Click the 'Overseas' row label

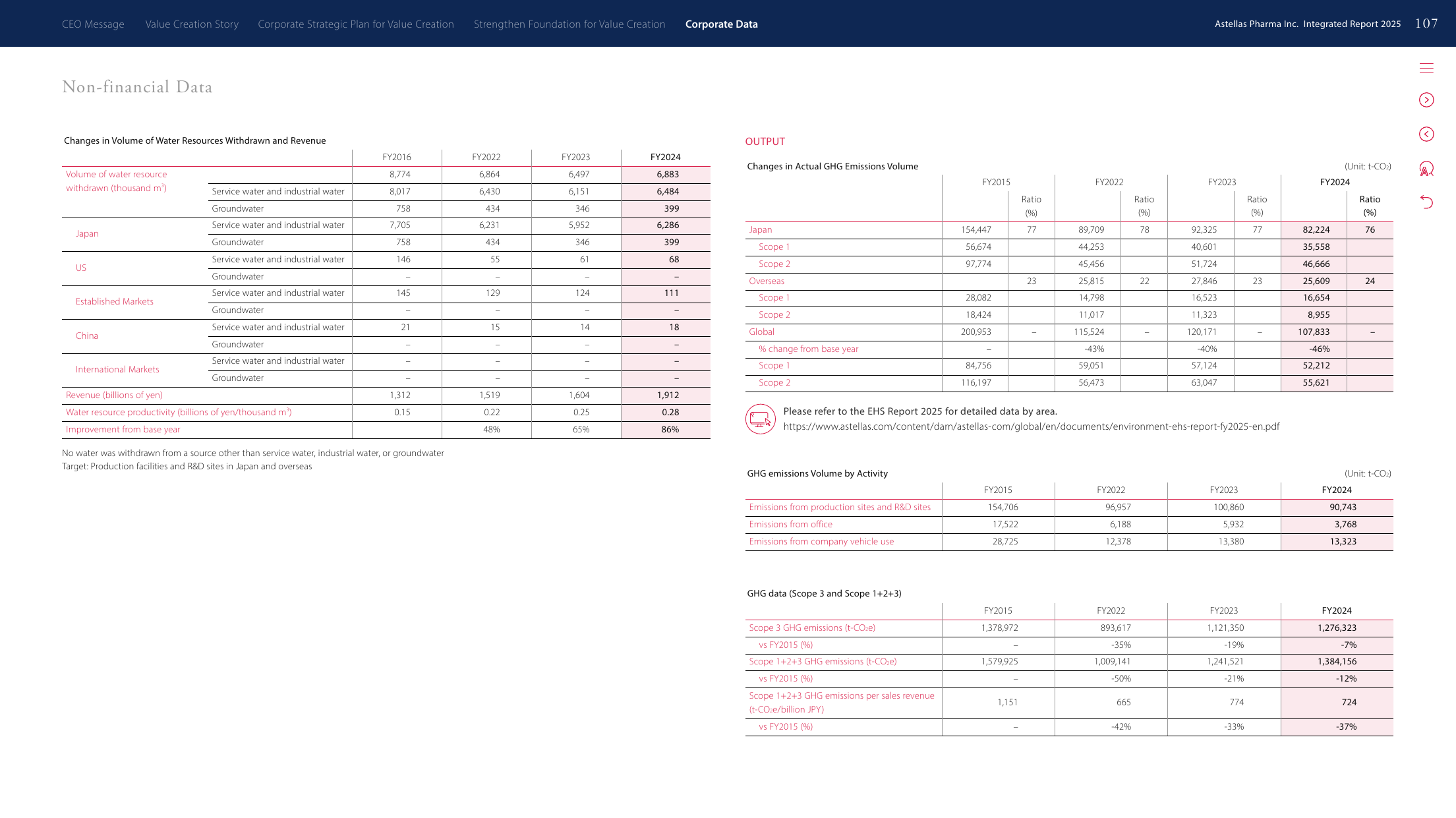[x=767, y=281]
